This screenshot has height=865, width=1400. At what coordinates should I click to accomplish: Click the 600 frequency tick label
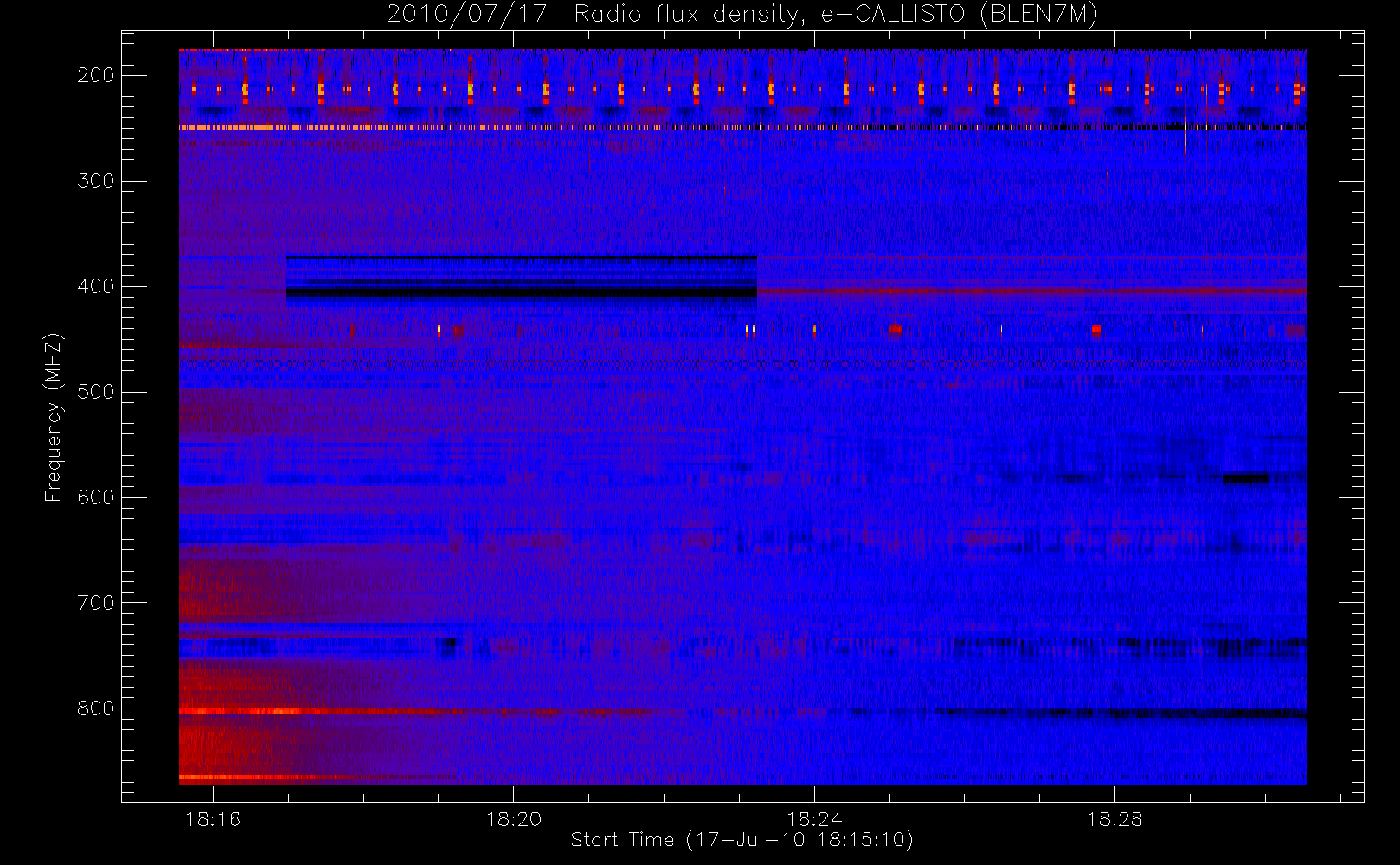[95, 497]
